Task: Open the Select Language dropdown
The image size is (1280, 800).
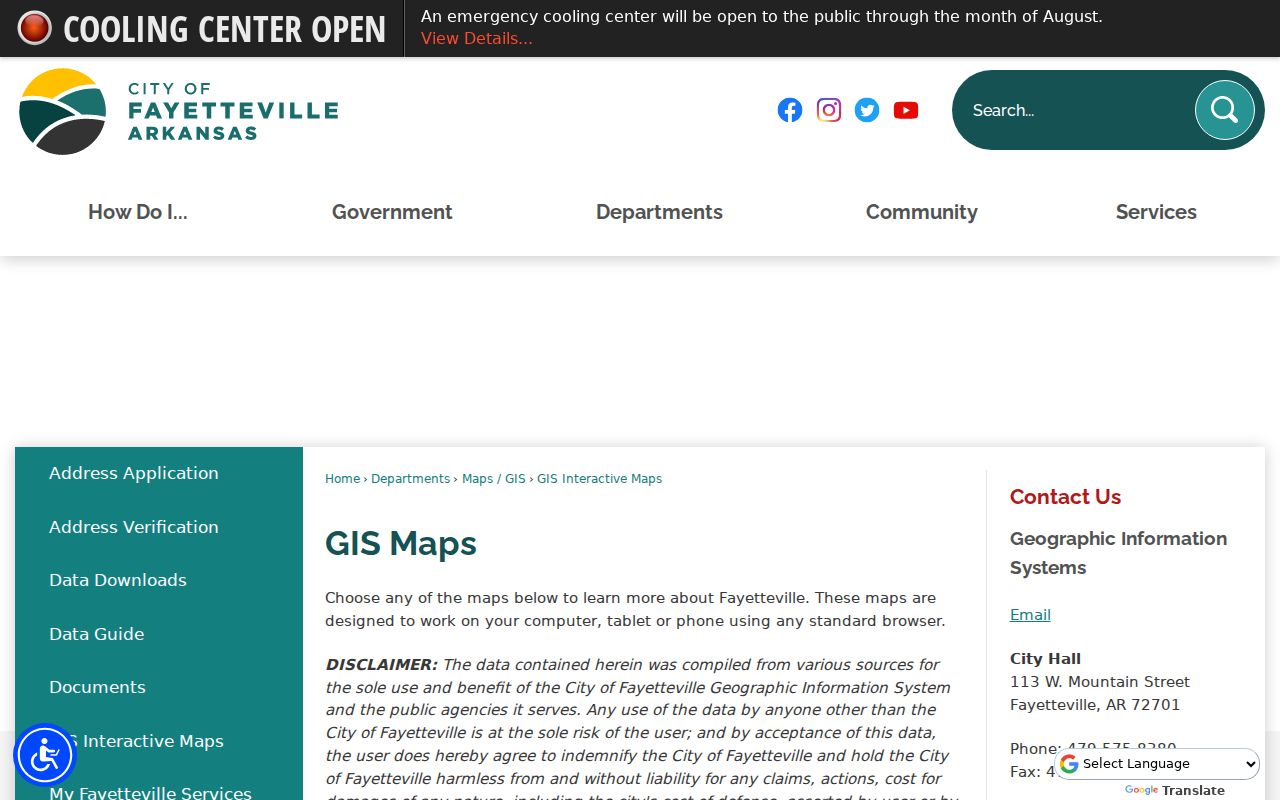Action: point(1158,764)
